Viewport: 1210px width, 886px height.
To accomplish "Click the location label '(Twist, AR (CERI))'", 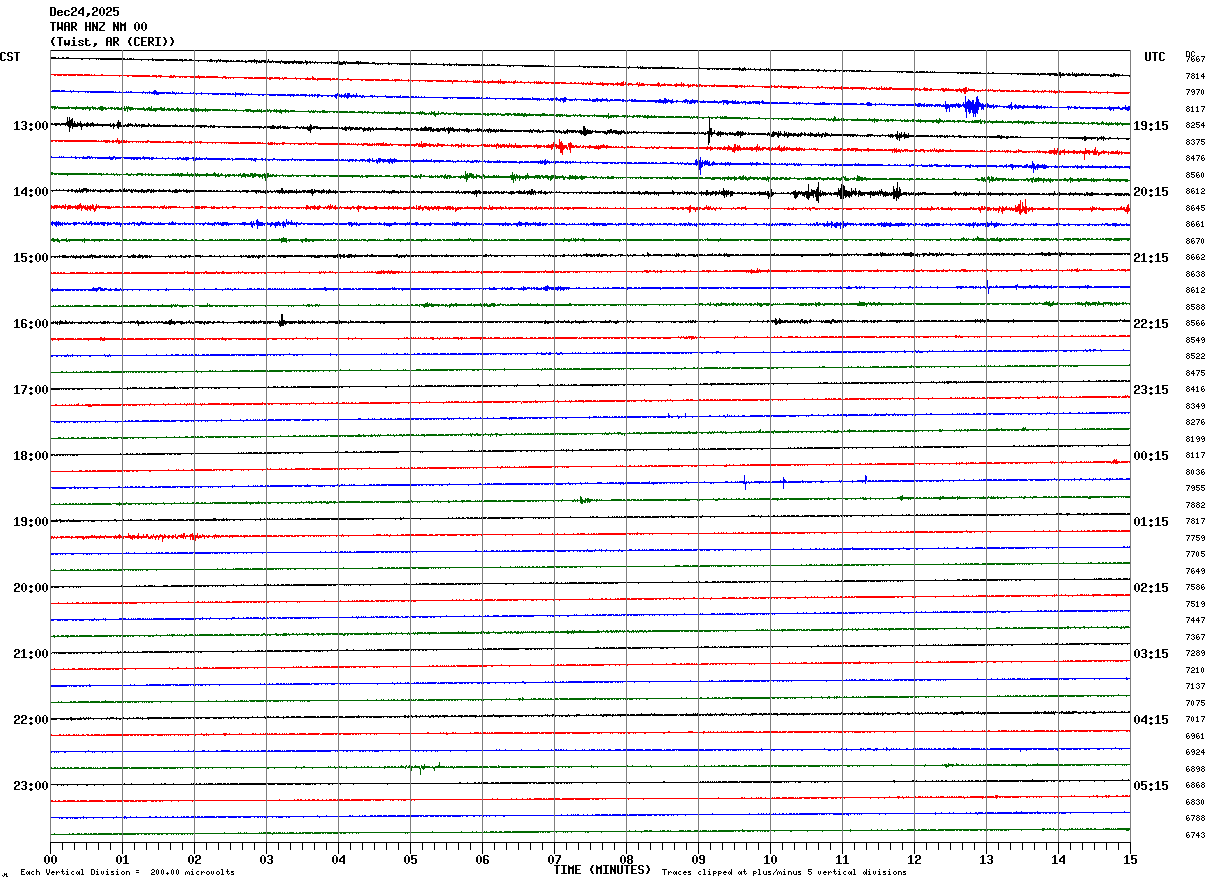I will pos(112,42).
